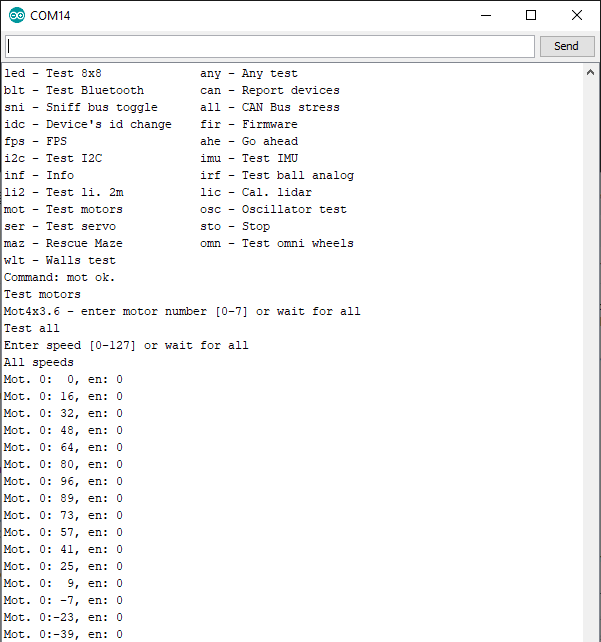
Task: Minimize the COM14 serial monitor window
Action: tap(486, 16)
